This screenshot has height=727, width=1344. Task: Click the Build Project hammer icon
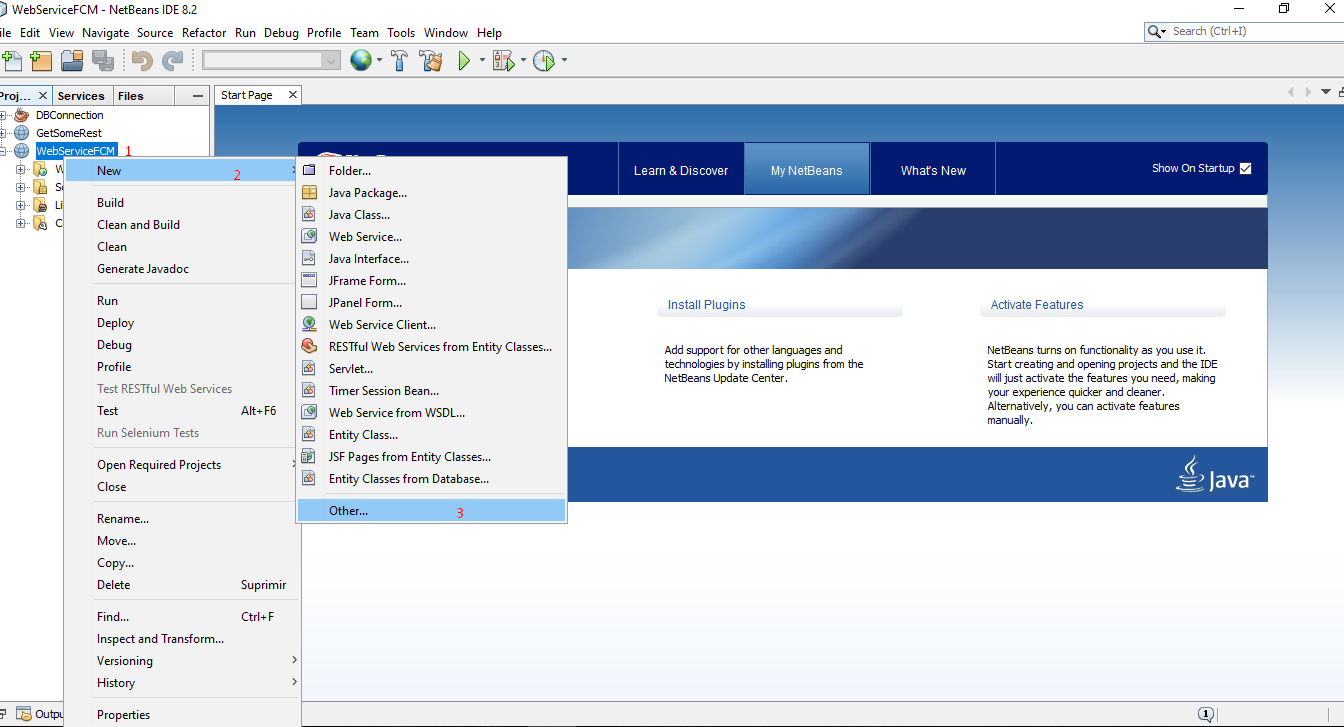[x=399, y=61]
